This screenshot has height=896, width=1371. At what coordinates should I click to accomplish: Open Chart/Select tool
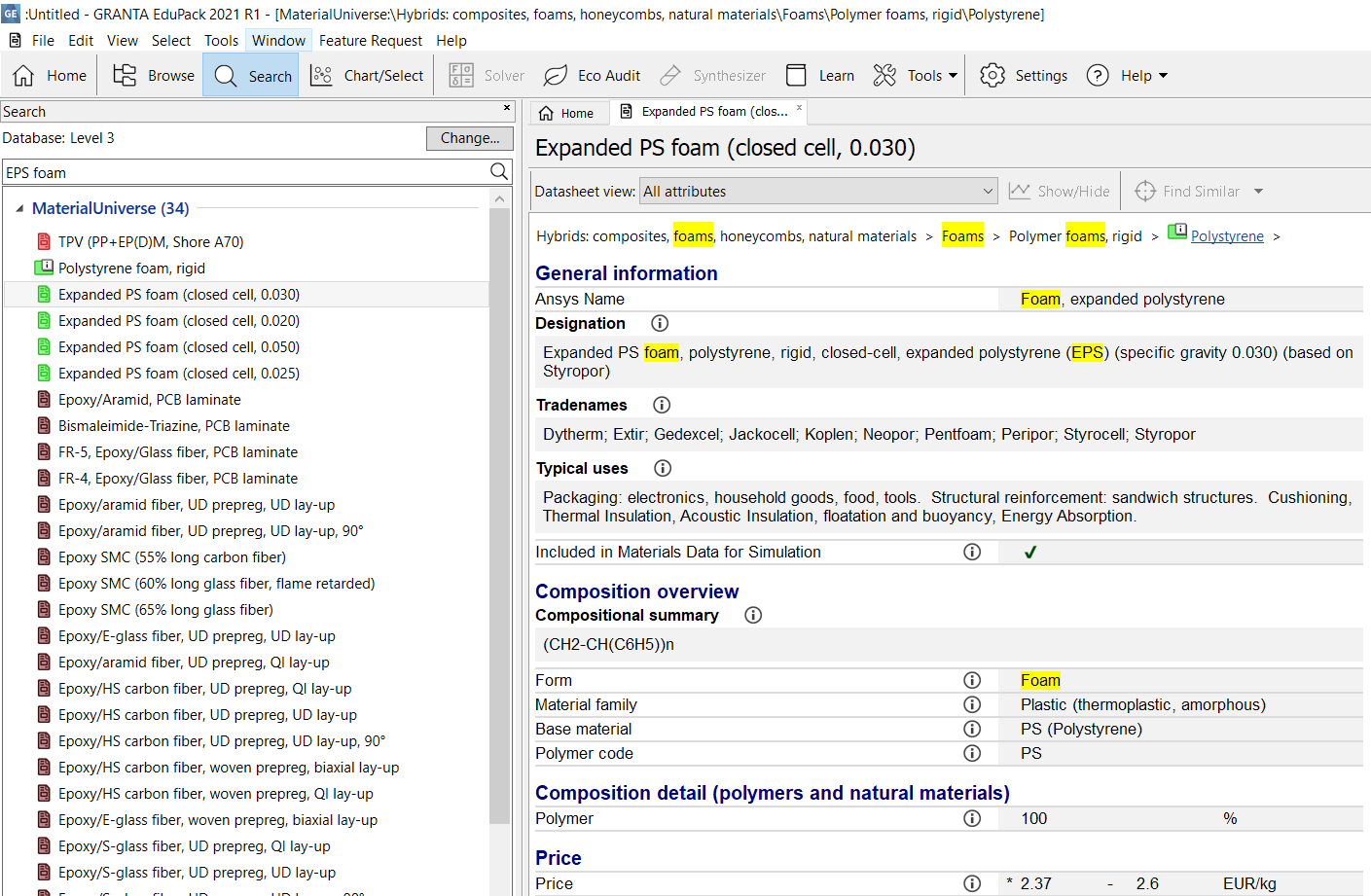367,76
